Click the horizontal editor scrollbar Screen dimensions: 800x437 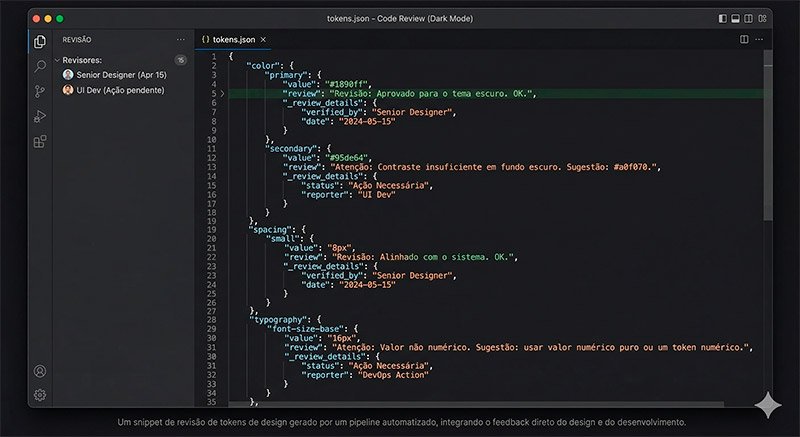point(476,404)
